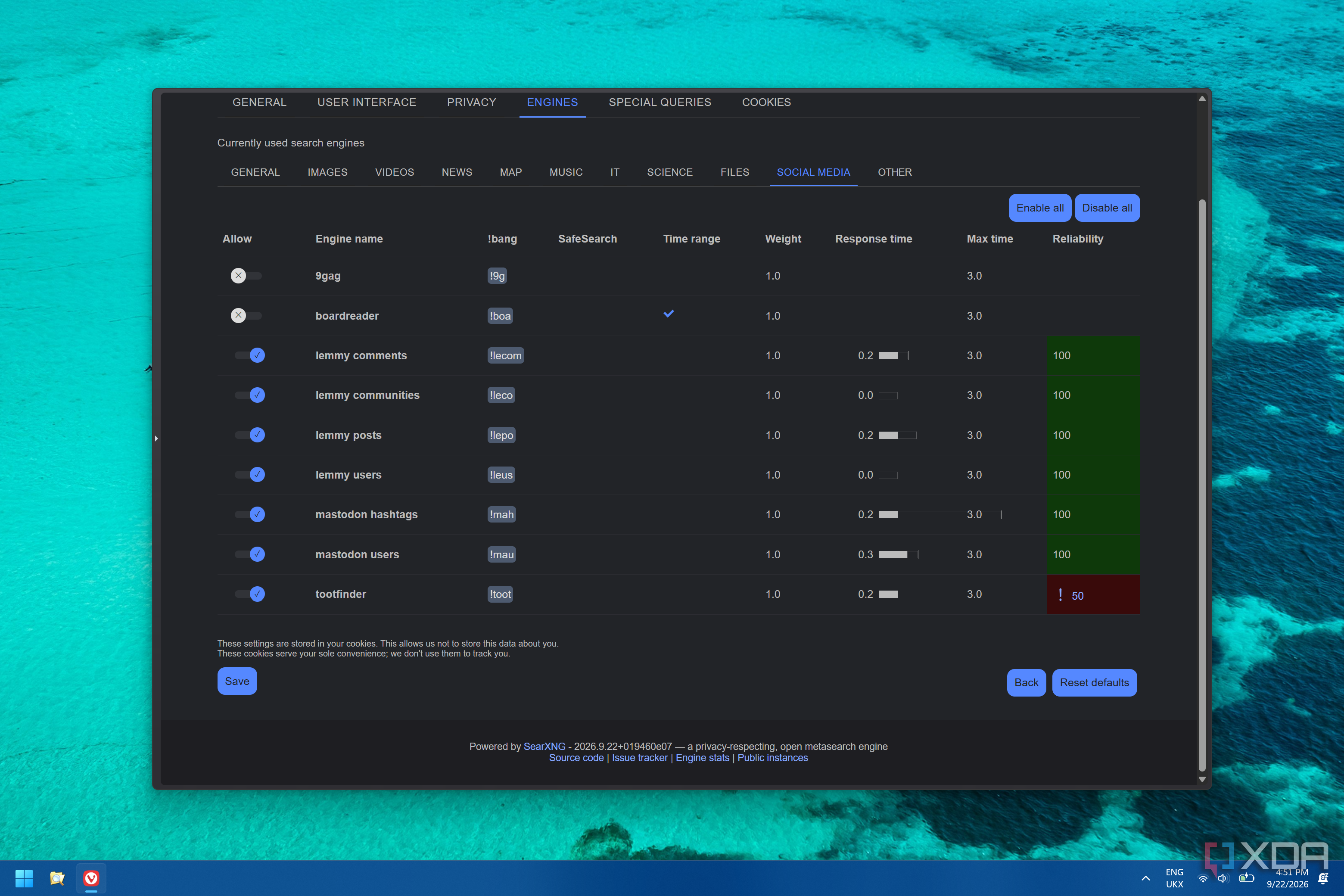Show hidden system tray icons chevron
Screen dimensions: 1344x896
click(x=1146, y=878)
